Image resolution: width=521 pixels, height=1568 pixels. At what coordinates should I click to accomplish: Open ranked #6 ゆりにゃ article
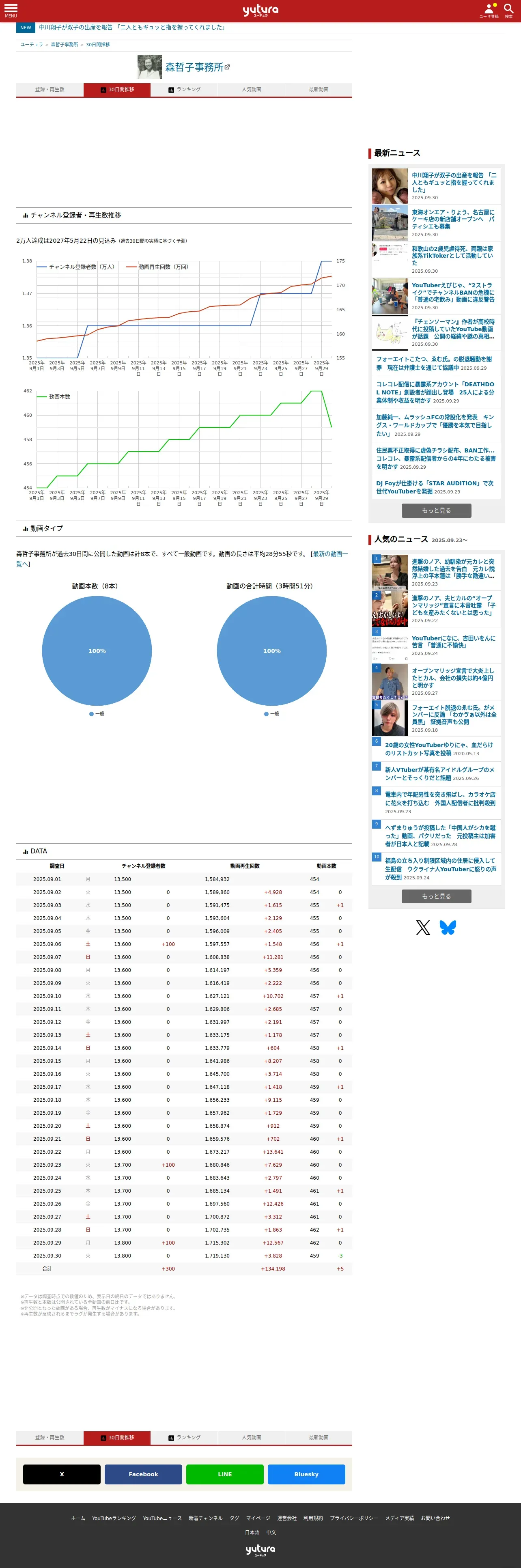point(439,749)
